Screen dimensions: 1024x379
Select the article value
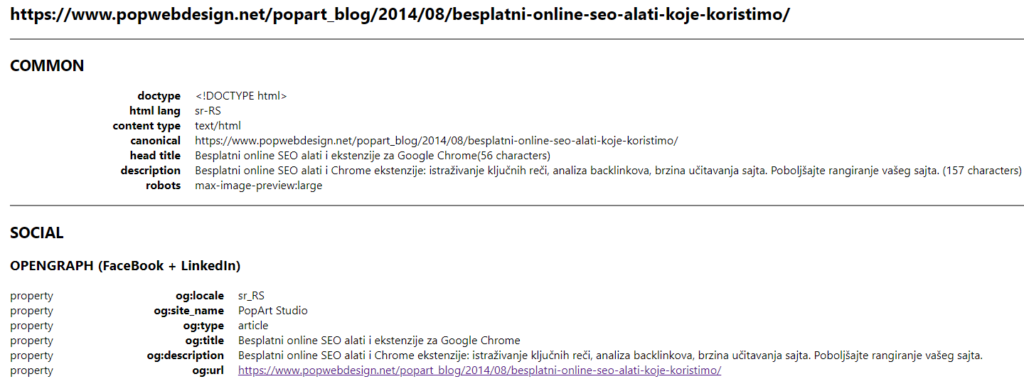pos(253,325)
